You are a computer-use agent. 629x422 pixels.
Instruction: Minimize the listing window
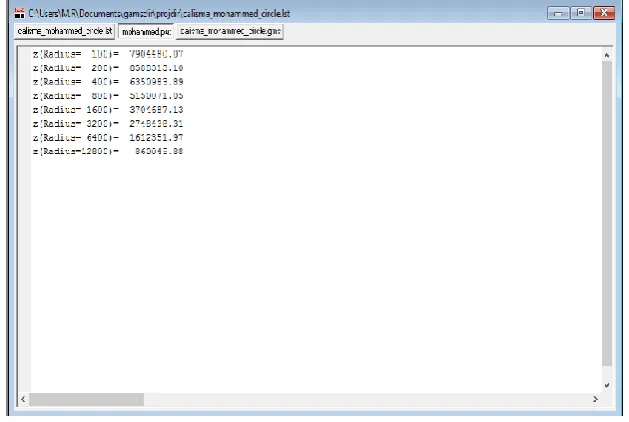pos(558,13)
